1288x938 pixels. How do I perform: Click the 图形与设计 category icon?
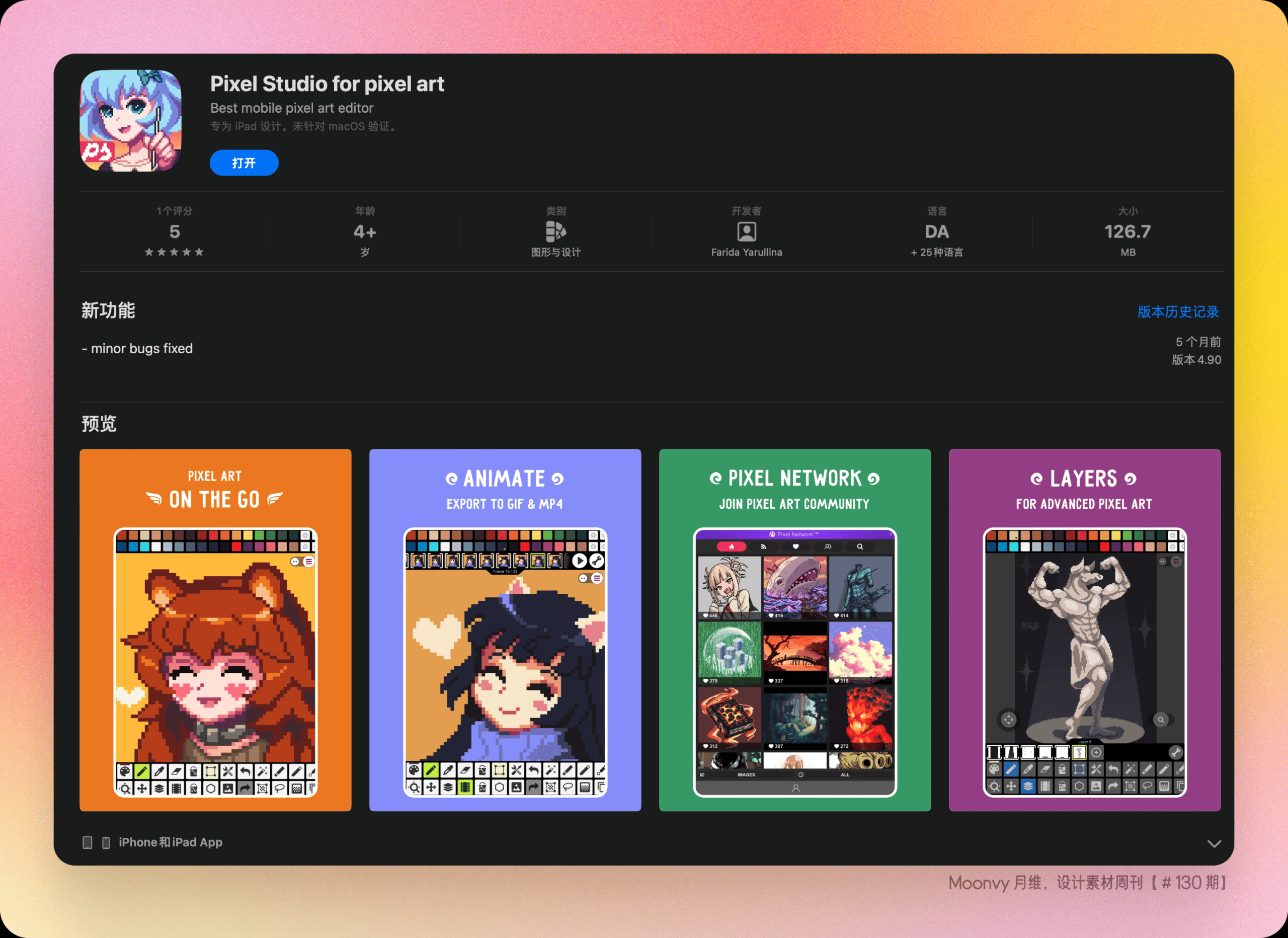555,231
